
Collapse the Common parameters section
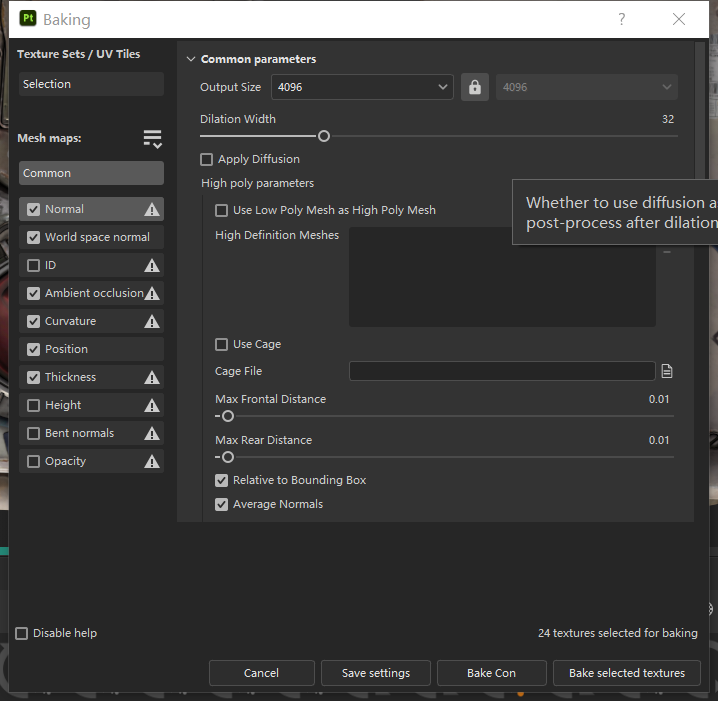click(x=191, y=59)
